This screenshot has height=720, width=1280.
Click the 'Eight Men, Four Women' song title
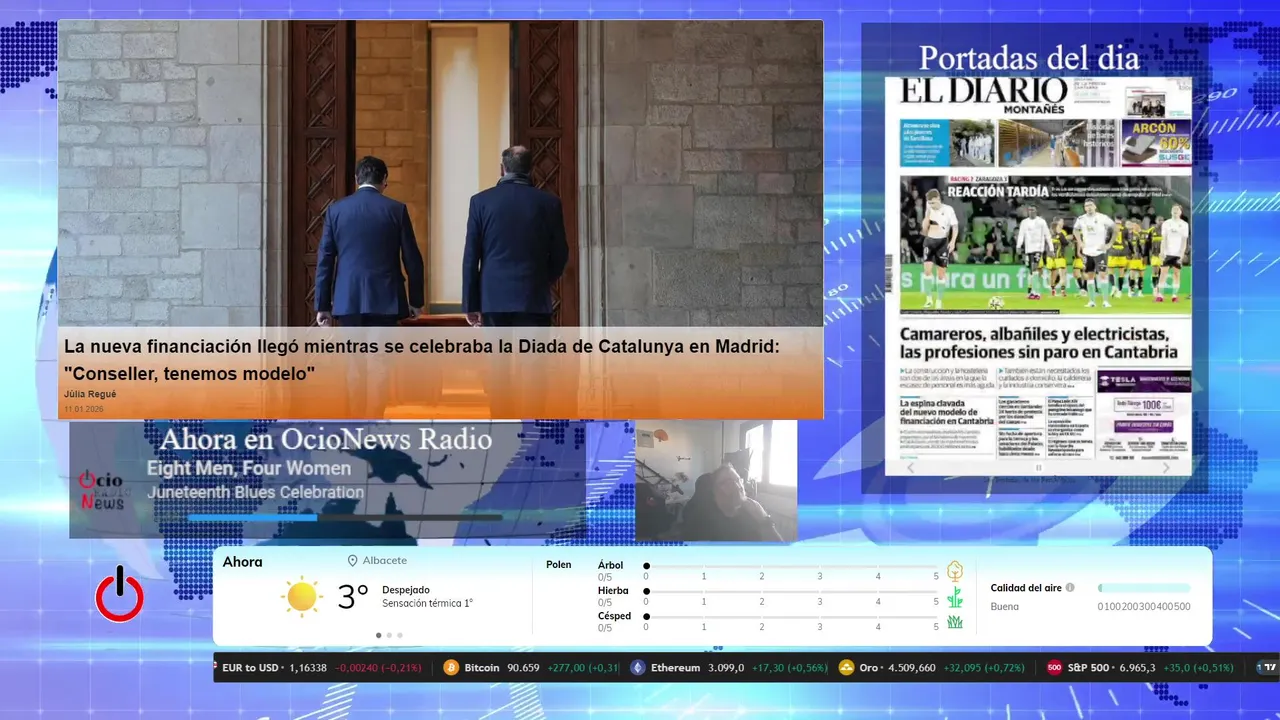(x=249, y=468)
